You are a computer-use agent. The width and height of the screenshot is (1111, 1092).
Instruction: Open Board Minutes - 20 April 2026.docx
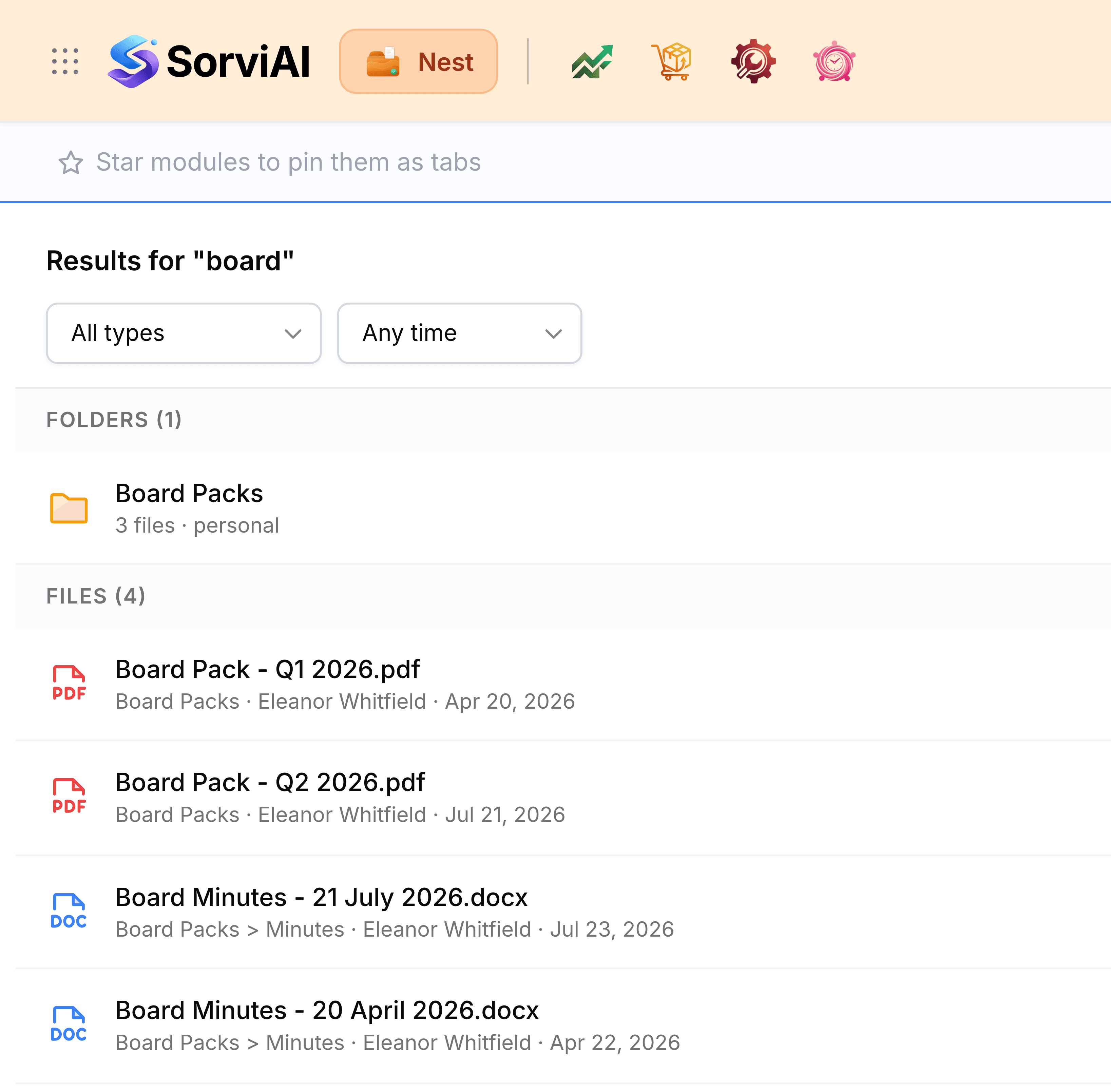(x=563, y=1026)
